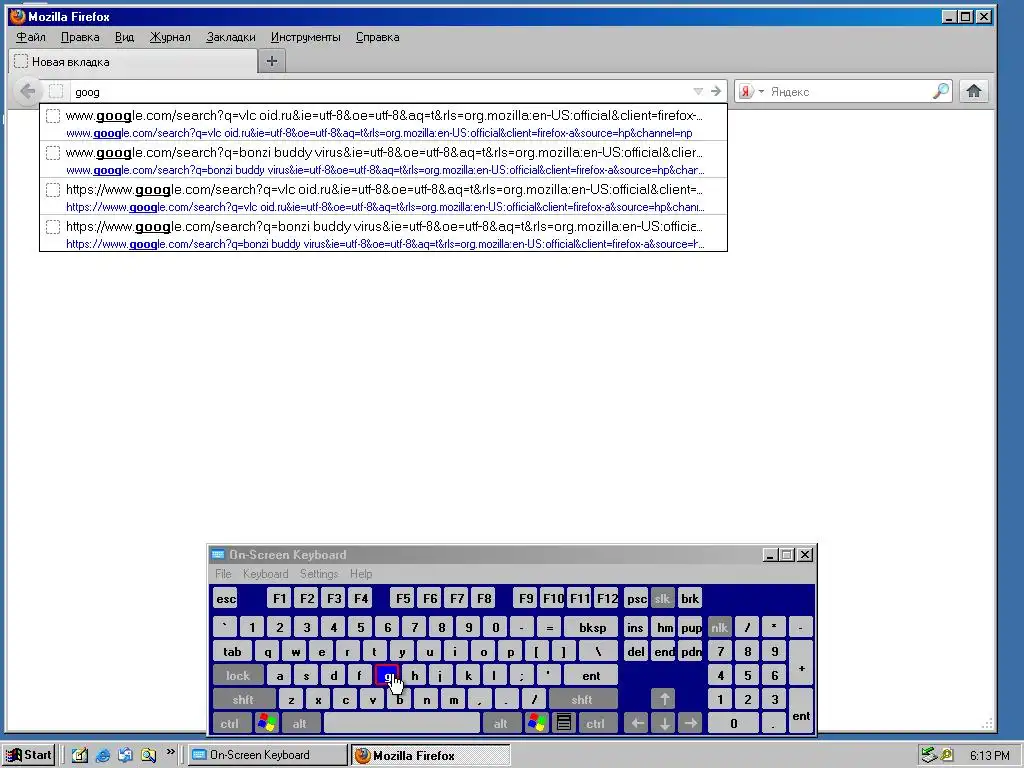
Task: Click the magnifier quick launch icon on taskbar
Action: (x=148, y=756)
